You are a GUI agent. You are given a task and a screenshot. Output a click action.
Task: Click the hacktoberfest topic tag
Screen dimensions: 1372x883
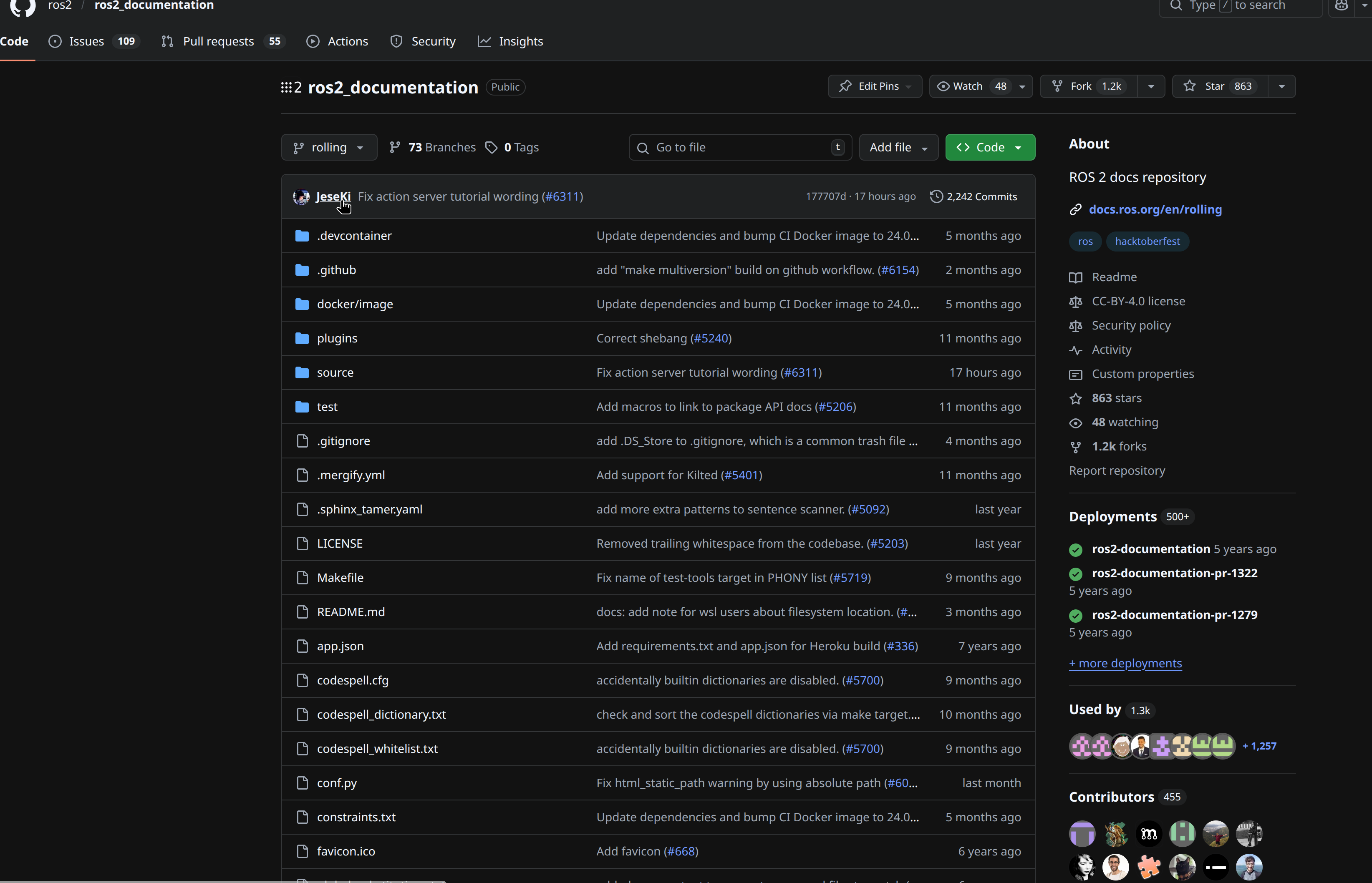(x=1147, y=242)
